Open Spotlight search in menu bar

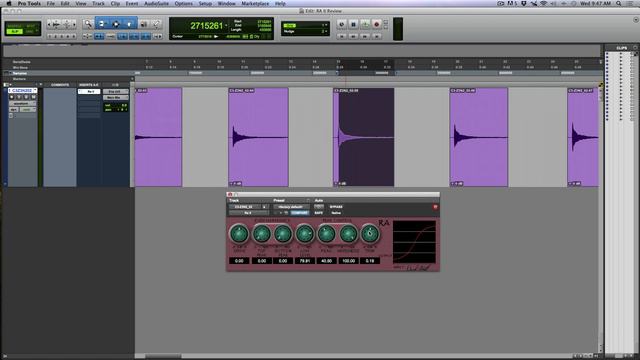[619, 3]
